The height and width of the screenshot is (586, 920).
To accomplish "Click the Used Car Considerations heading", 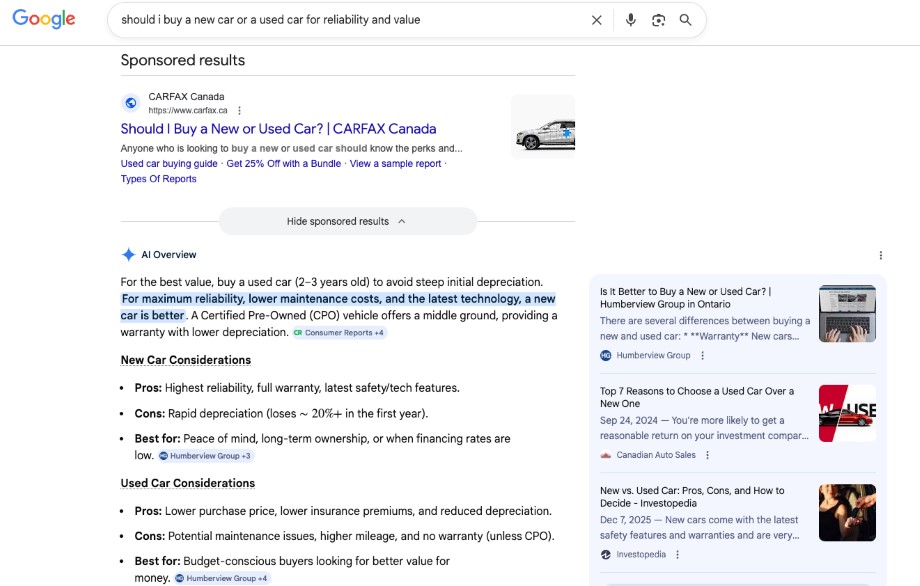I will coord(188,483).
